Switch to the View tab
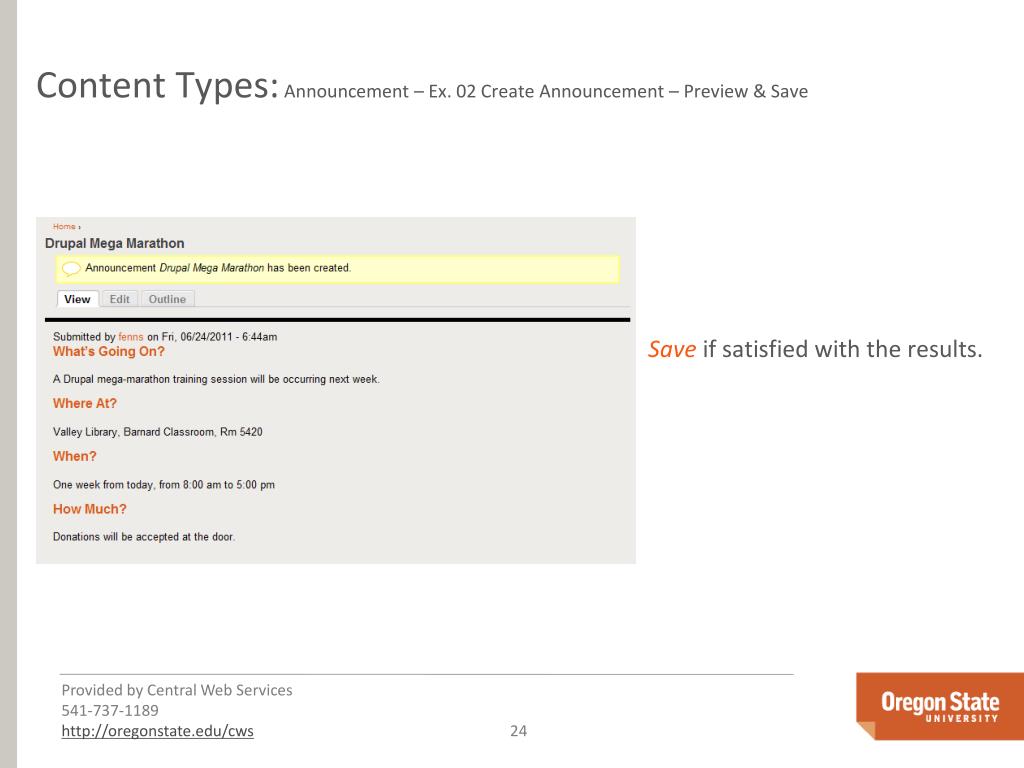Screen dimensions: 1024x768 coord(78,299)
